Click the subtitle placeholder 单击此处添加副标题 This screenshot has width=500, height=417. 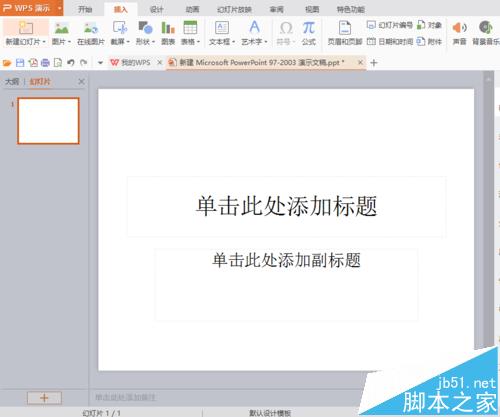click(x=286, y=284)
